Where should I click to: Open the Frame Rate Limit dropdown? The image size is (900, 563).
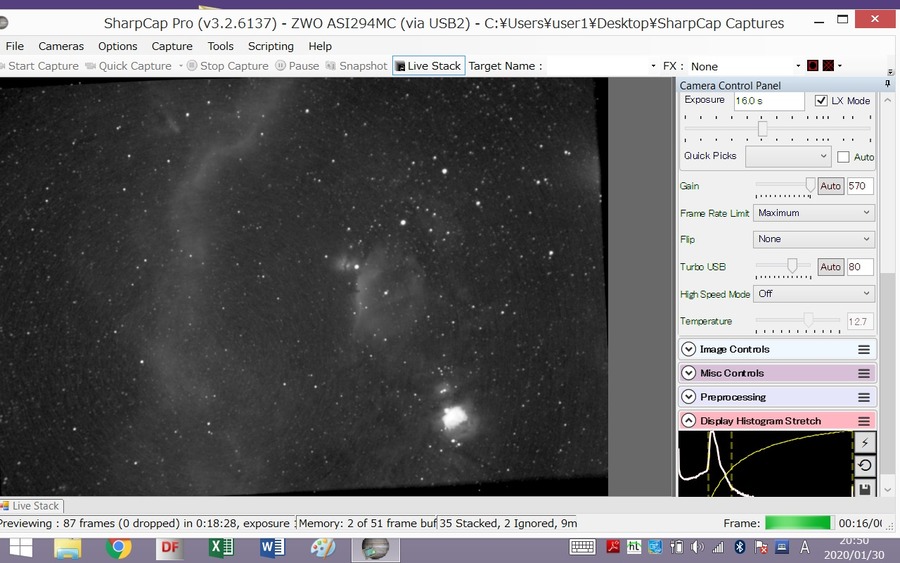tap(814, 213)
